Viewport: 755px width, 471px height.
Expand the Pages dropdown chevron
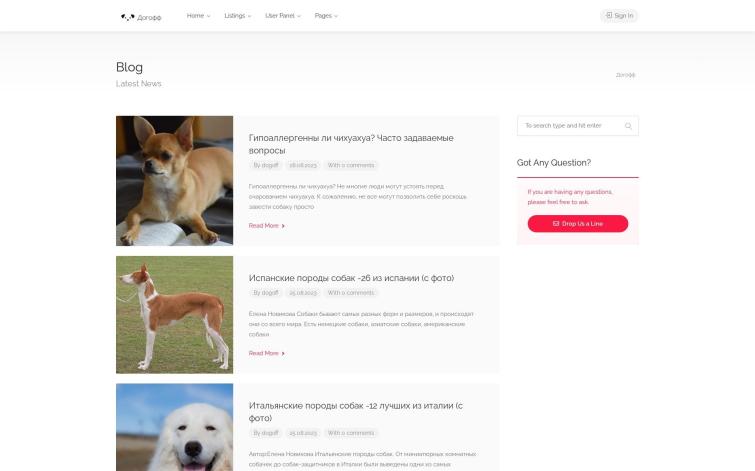336,16
